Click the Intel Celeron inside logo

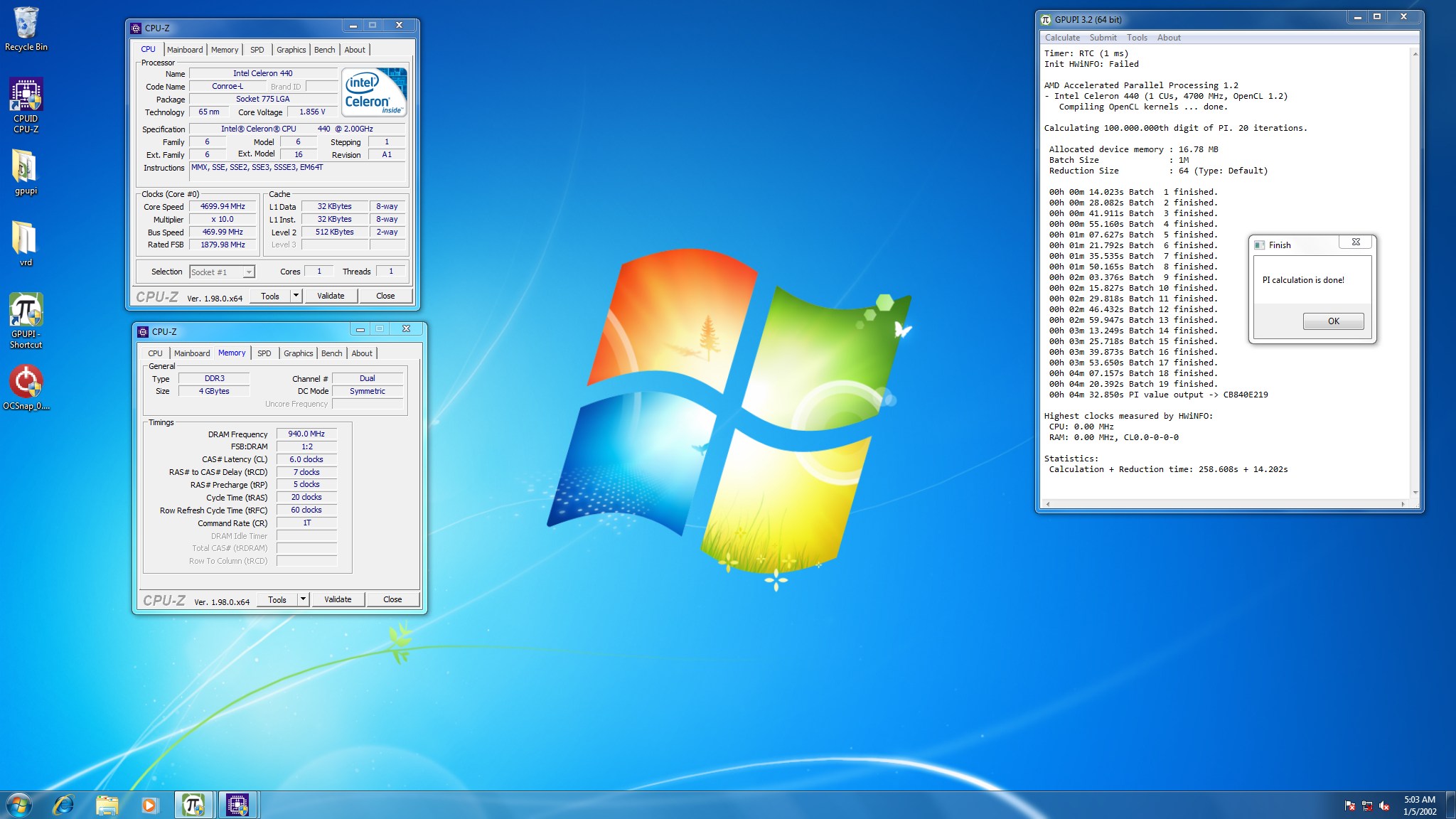pos(374,91)
